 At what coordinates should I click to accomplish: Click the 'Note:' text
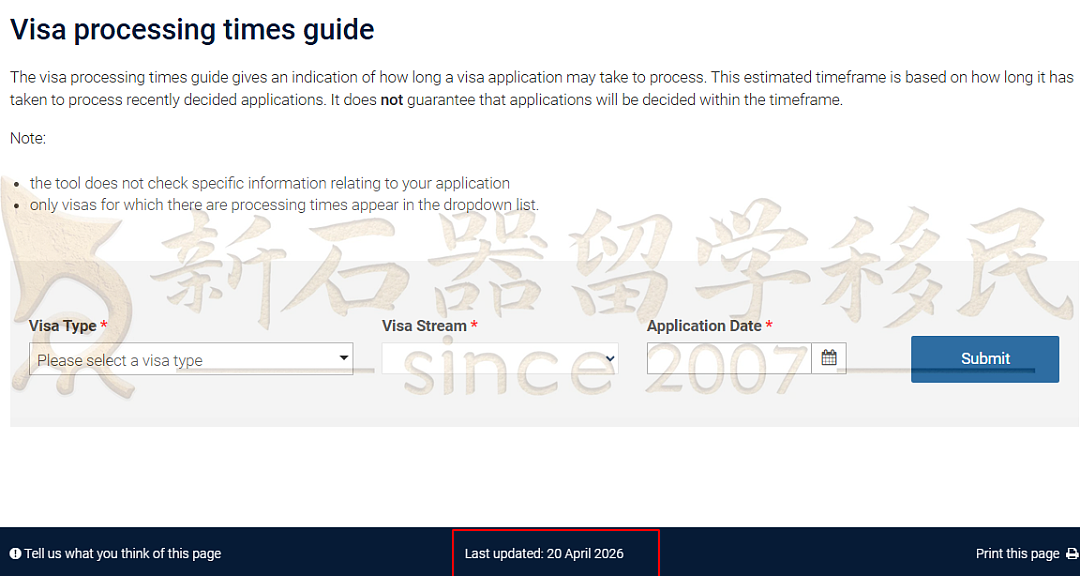pos(28,138)
